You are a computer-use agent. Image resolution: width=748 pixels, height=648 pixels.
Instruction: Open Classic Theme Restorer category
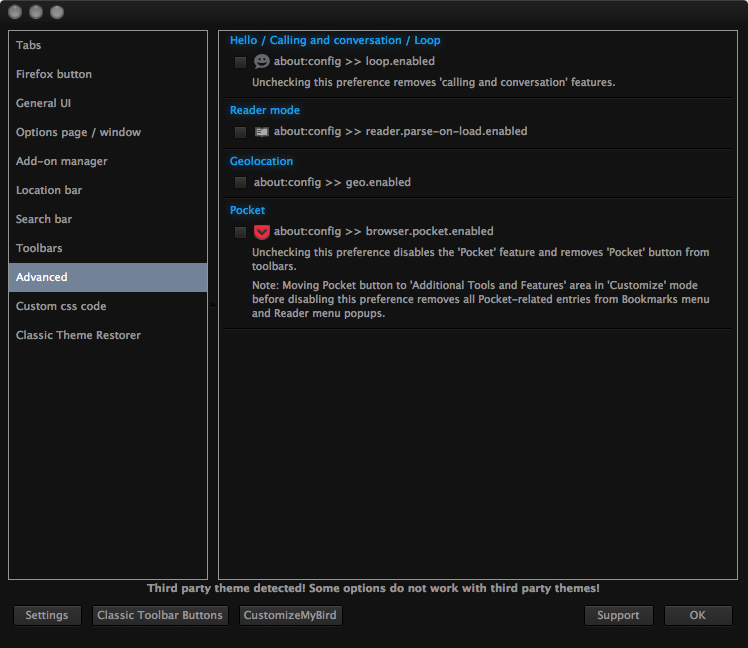point(108,335)
